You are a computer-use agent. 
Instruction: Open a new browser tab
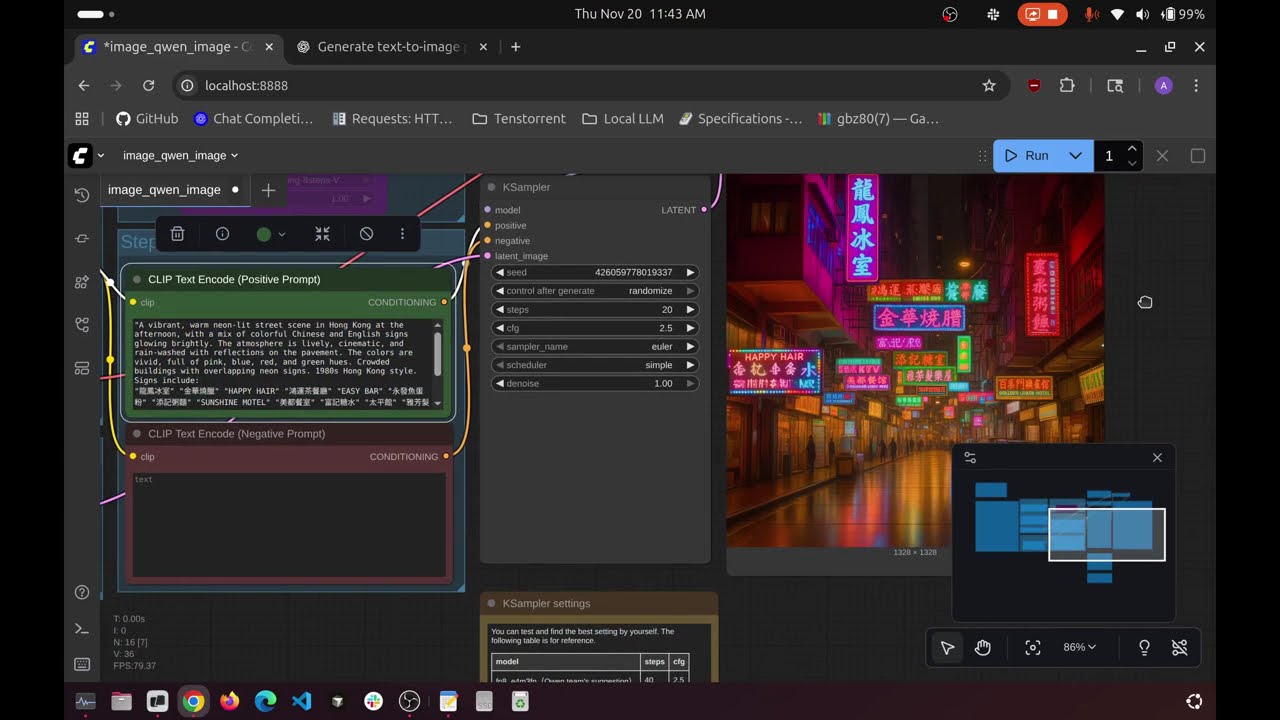coord(515,46)
